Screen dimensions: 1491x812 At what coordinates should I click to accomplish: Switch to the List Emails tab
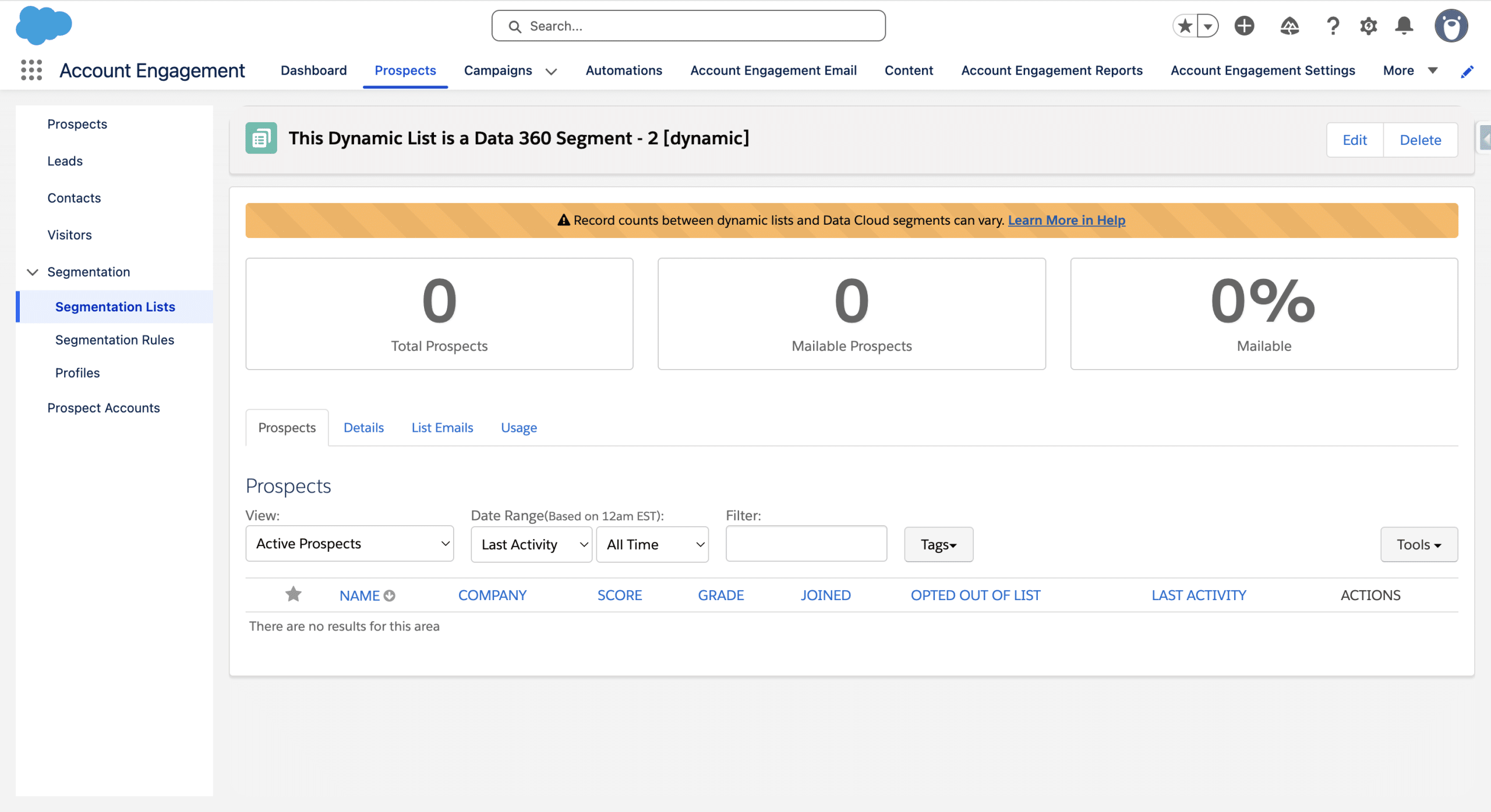pyautogui.click(x=442, y=428)
